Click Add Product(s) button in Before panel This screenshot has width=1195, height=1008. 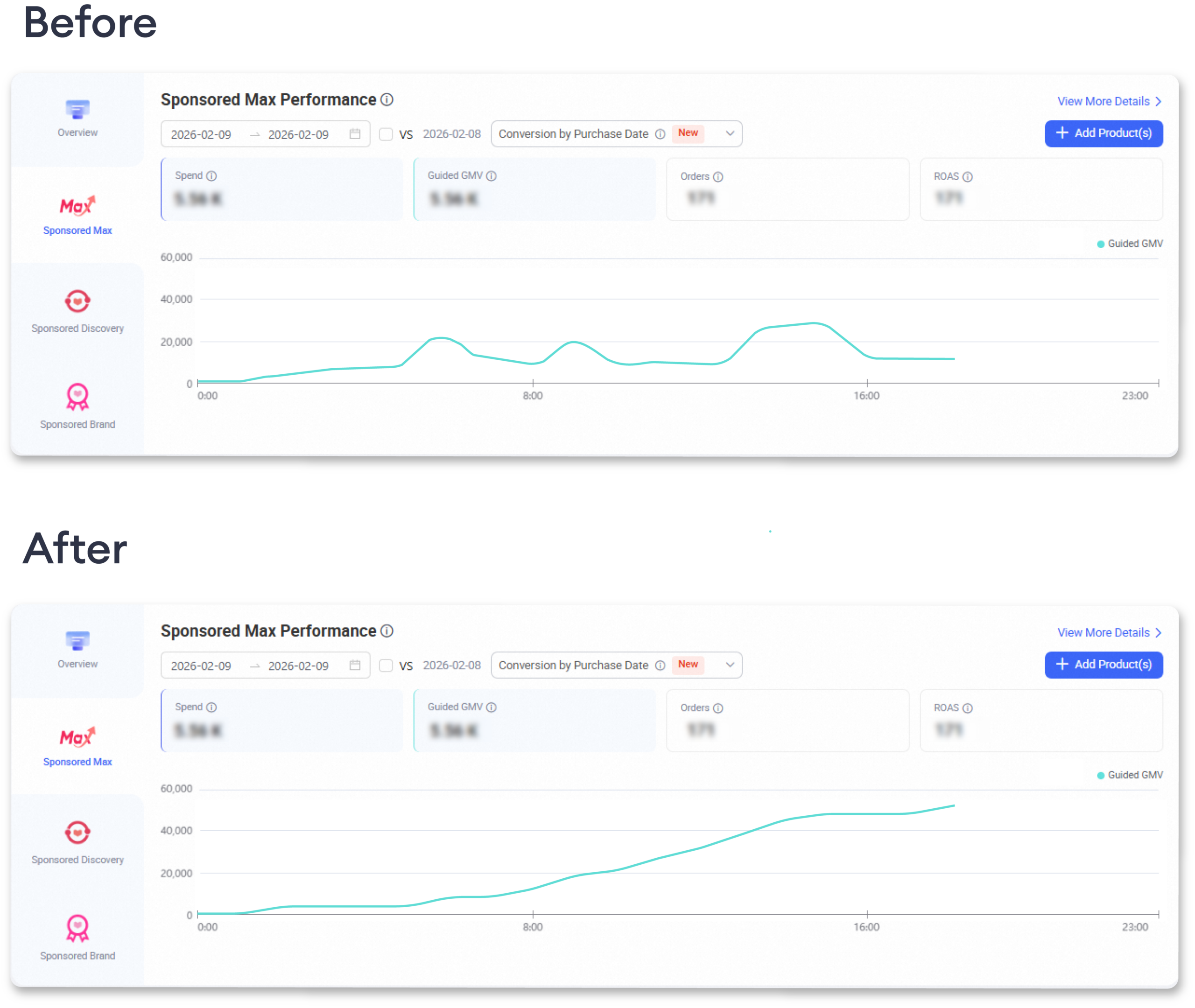point(1104,134)
